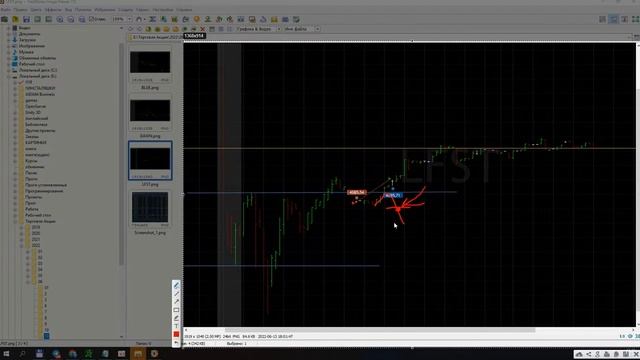Select the 2021 folder in the tree
This screenshot has height=360, width=640.
(x=36, y=240)
